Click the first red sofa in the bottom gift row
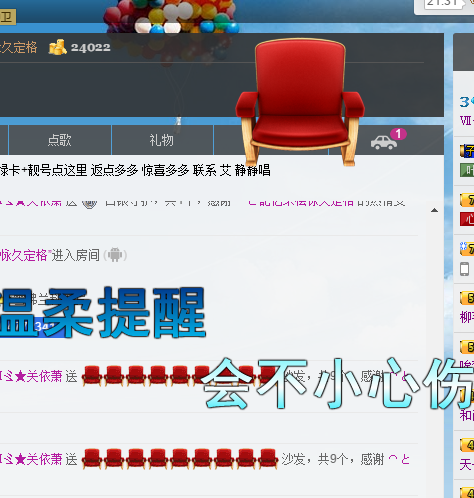 point(92,459)
